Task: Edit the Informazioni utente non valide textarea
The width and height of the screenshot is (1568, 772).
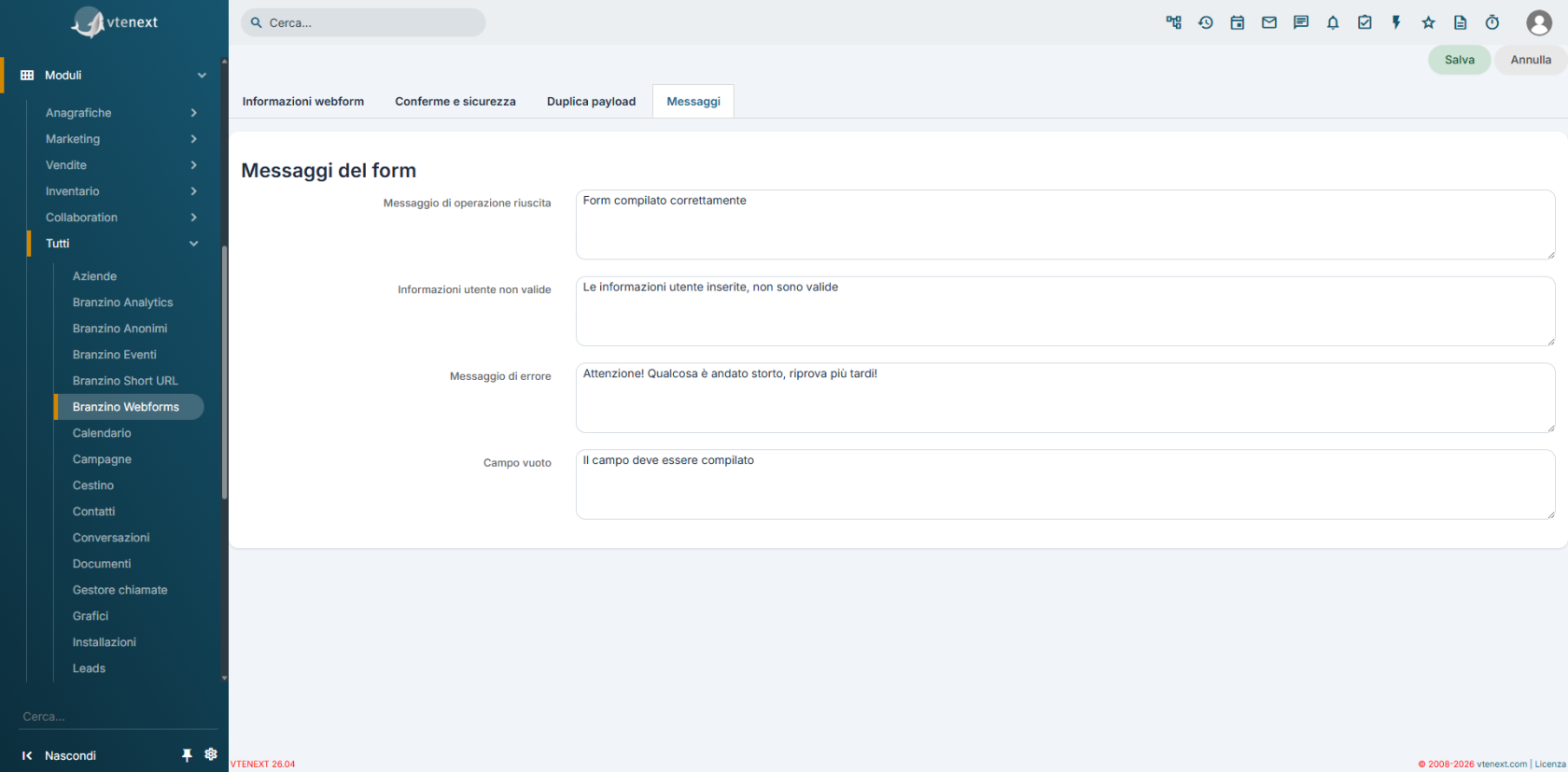Action: (x=1065, y=311)
